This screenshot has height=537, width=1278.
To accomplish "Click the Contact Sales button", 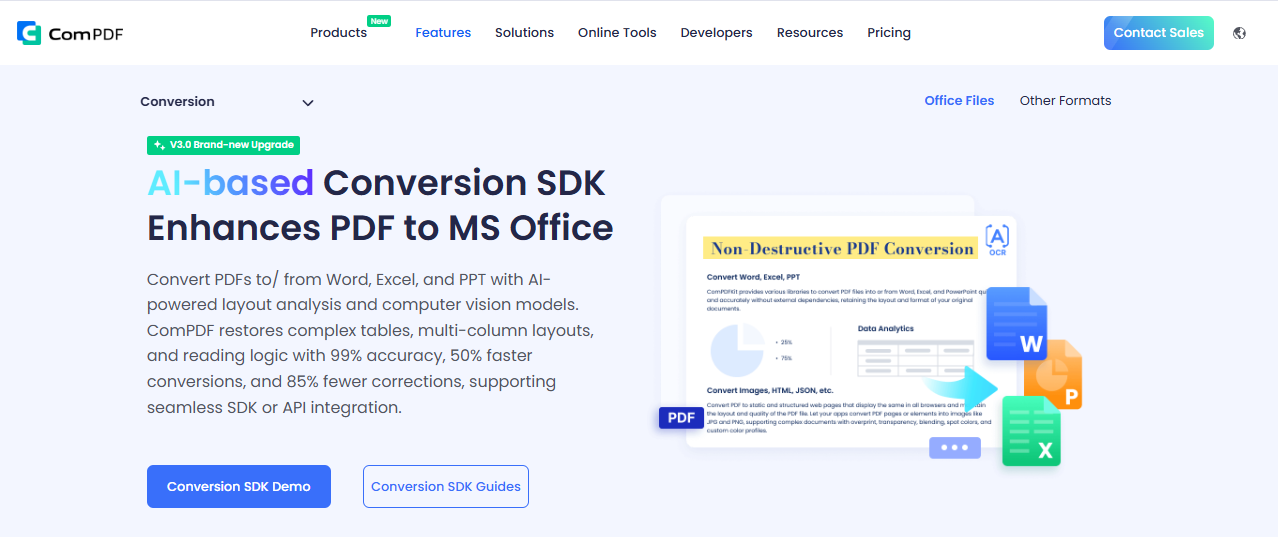I will coord(1158,33).
